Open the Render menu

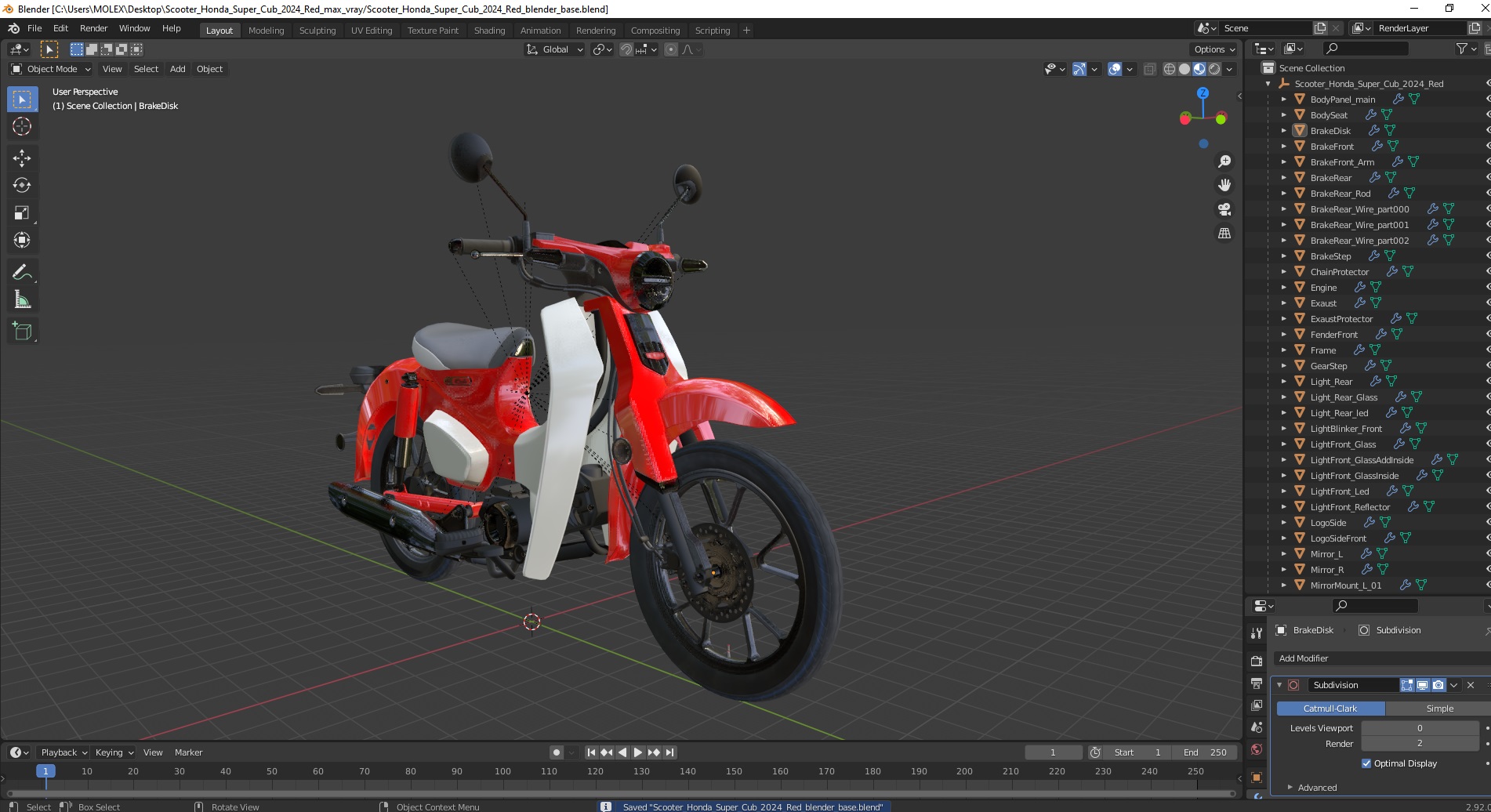(93, 28)
